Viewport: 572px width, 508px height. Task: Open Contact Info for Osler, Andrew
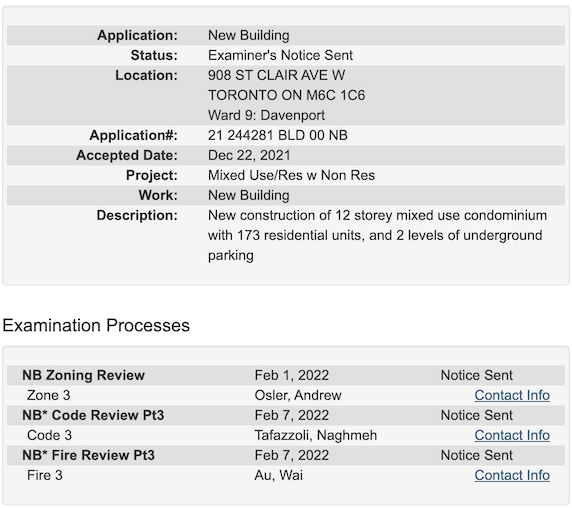tap(512, 395)
